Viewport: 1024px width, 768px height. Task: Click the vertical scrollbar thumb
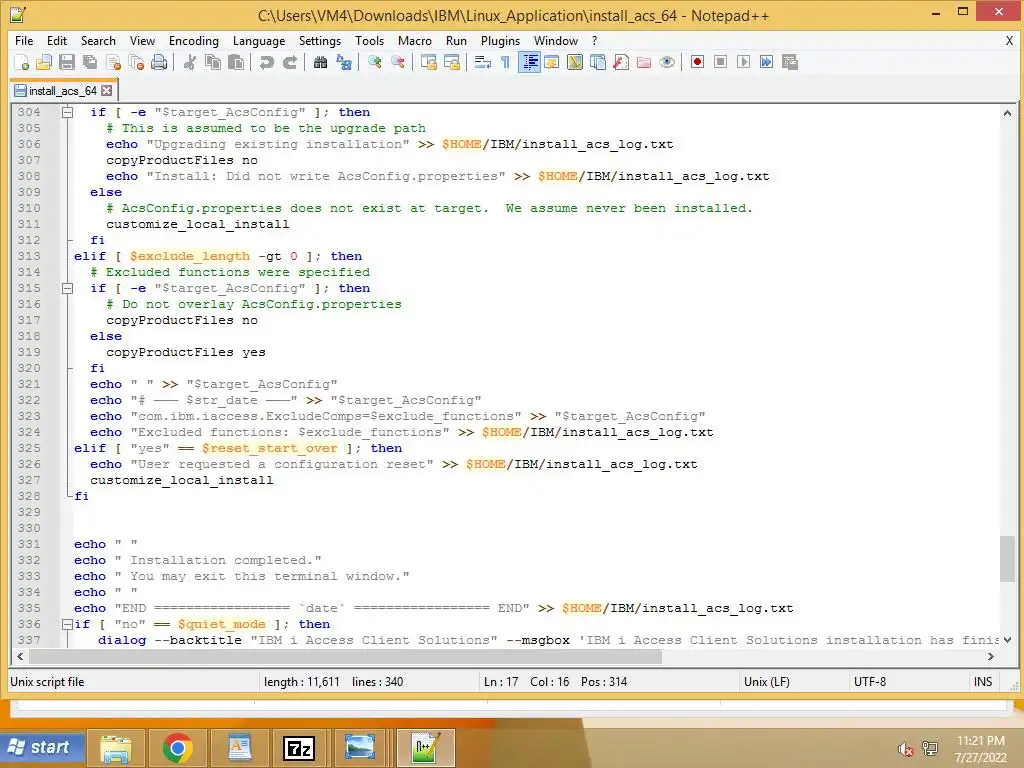coord(1008,558)
